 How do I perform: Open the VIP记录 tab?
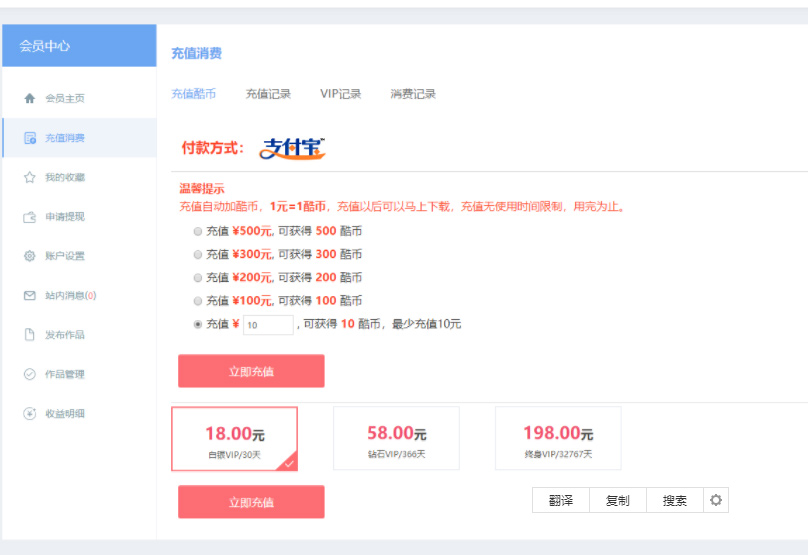pos(340,94)
